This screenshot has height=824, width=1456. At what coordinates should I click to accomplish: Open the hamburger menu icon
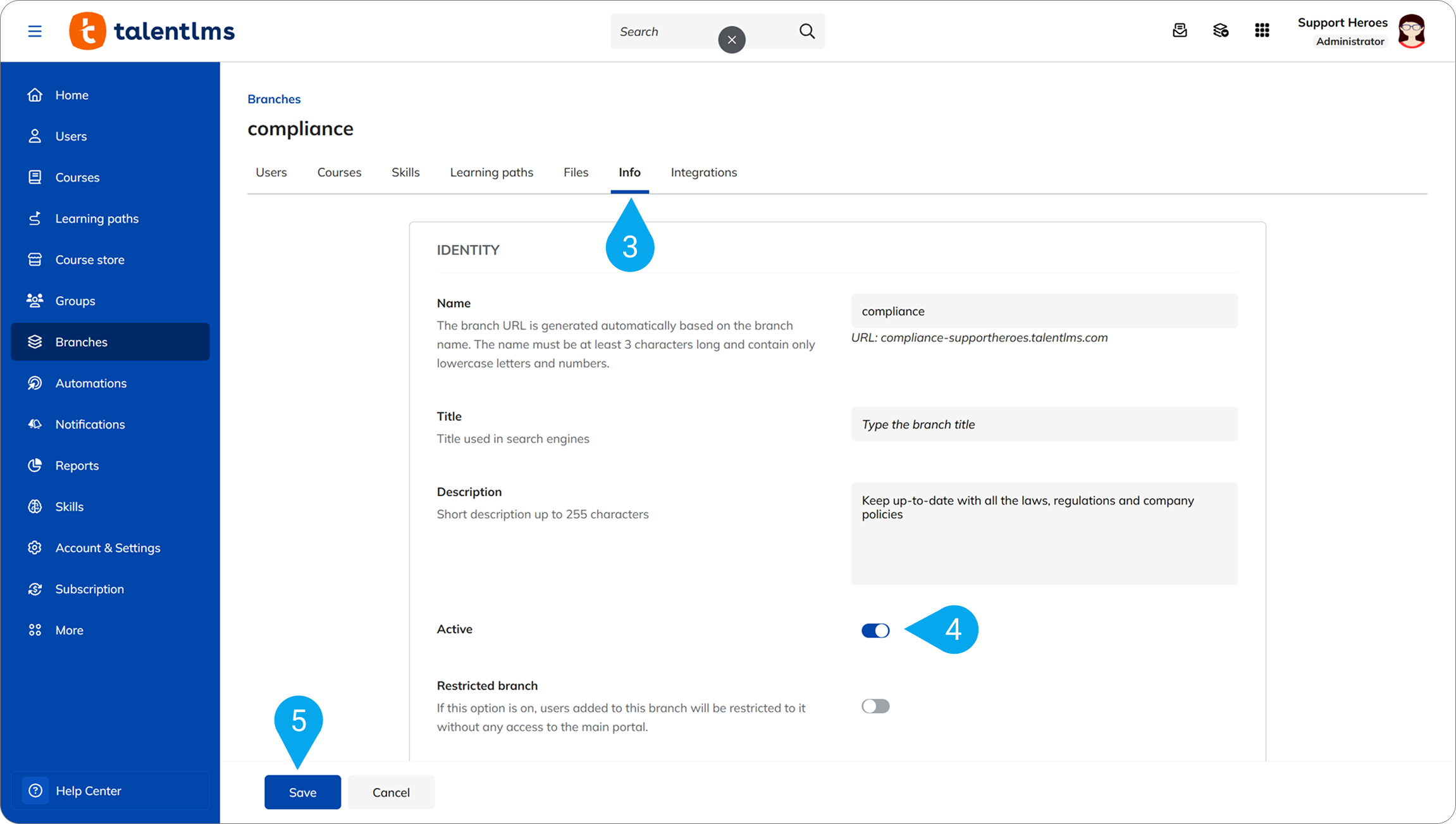click(x=35, y=31)
